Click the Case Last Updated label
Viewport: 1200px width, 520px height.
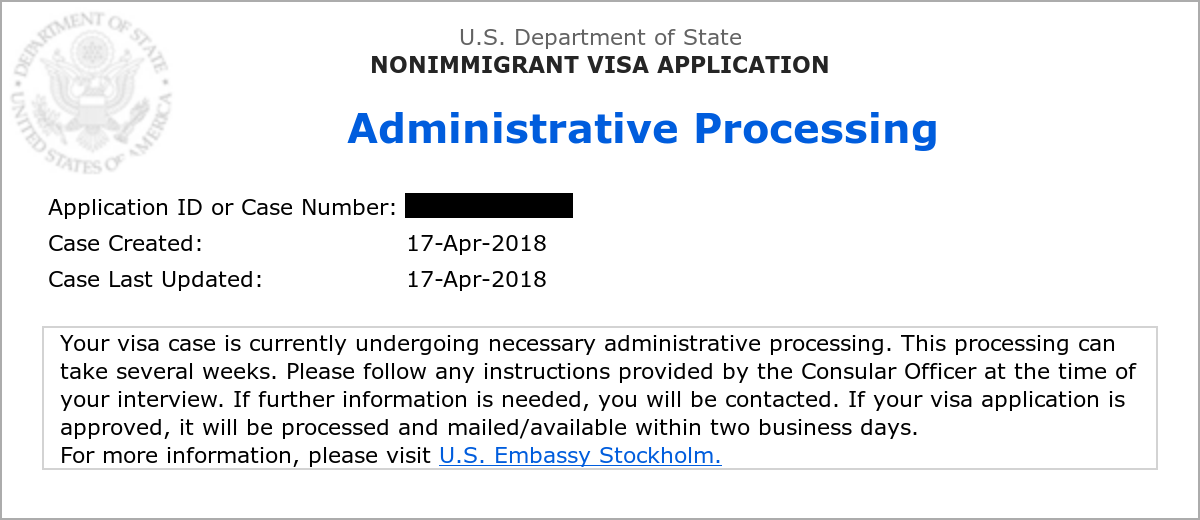pyautogui.click(x=155, y=279)
